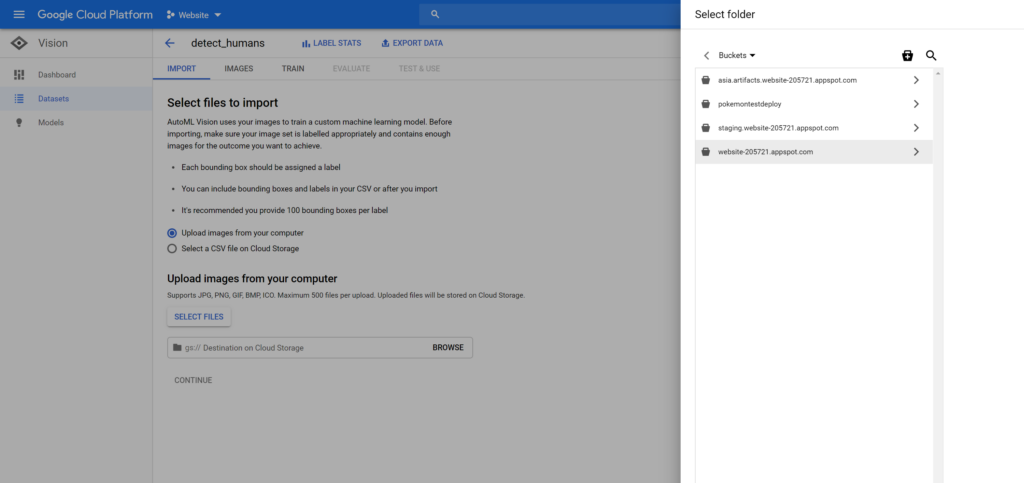The image size is (1024, 483).
Task: Select CSV file on Cloud Storage option
Action: (172, 249)
